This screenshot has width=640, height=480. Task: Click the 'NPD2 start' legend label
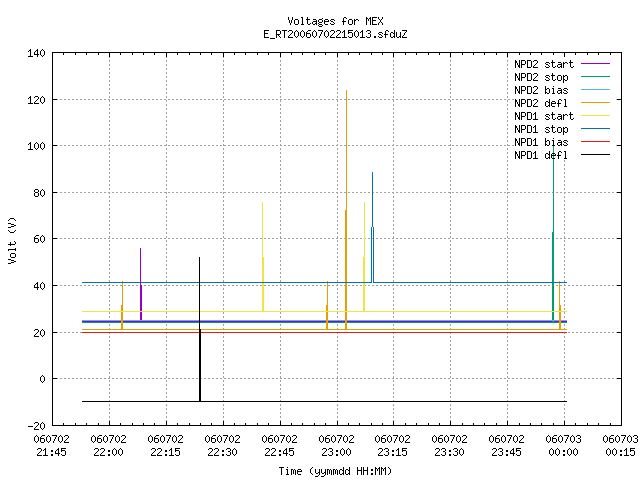(x=544, y=64)
